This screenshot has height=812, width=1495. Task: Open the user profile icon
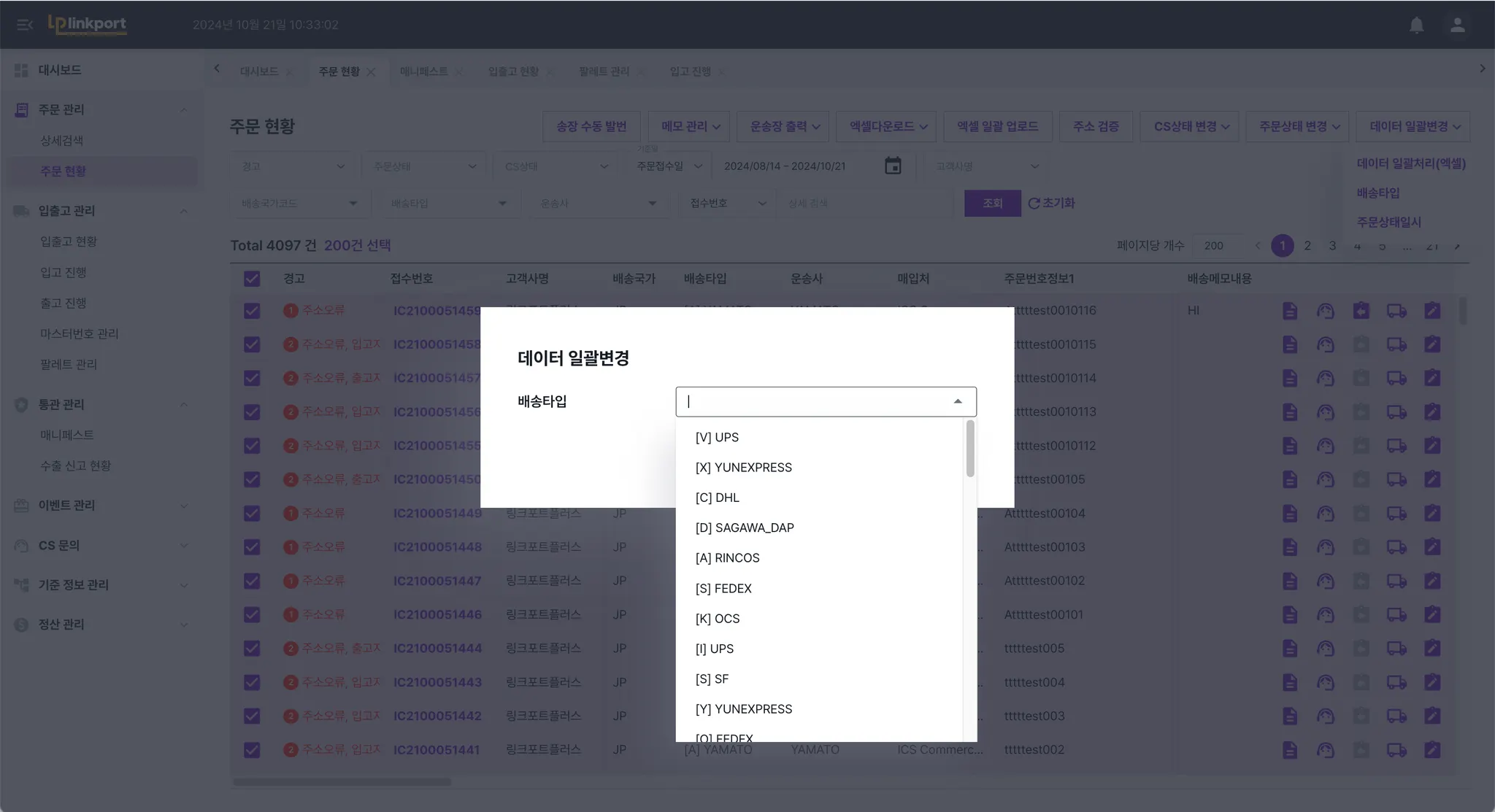[x=1457, y=25]
